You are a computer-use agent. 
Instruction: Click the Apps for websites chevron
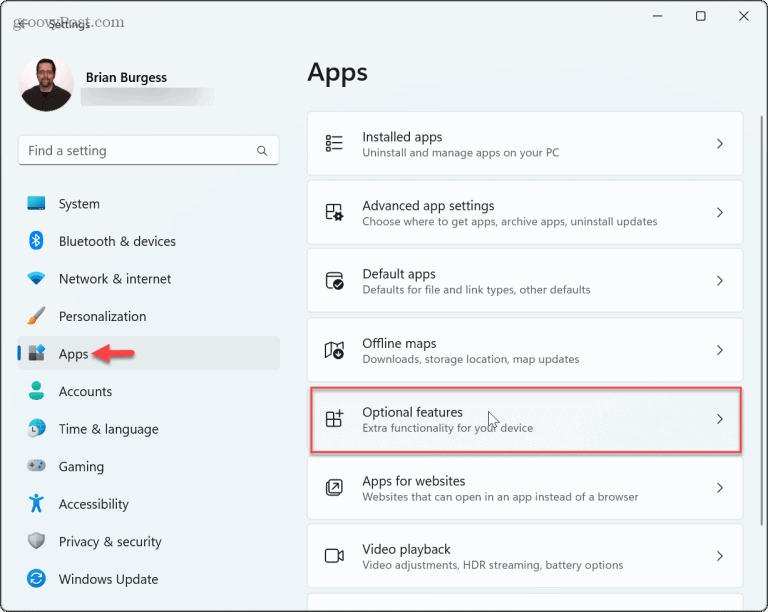pyautogui.click(x=720, y=488)
